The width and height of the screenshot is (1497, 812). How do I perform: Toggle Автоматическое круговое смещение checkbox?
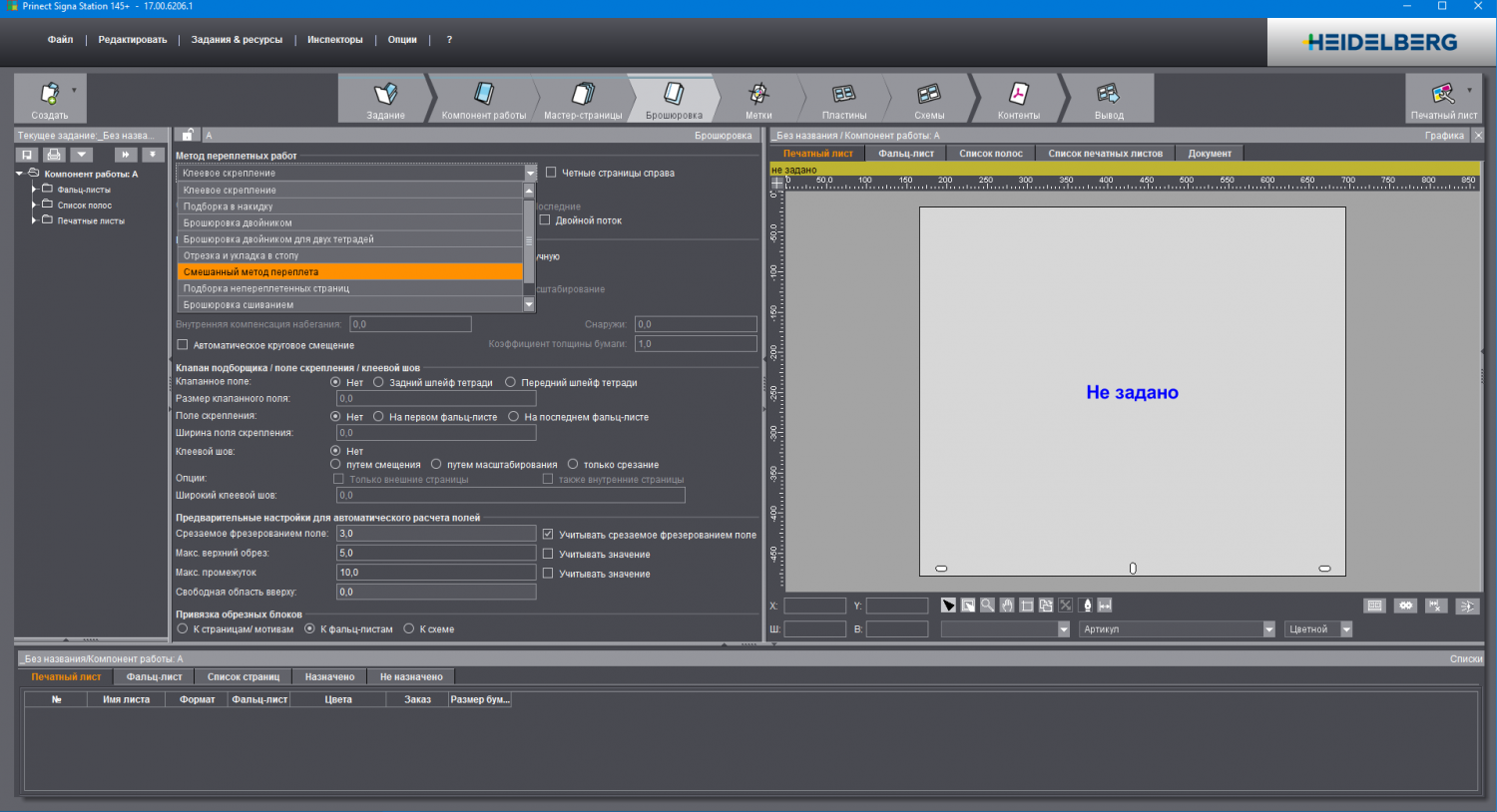[183, 345]
